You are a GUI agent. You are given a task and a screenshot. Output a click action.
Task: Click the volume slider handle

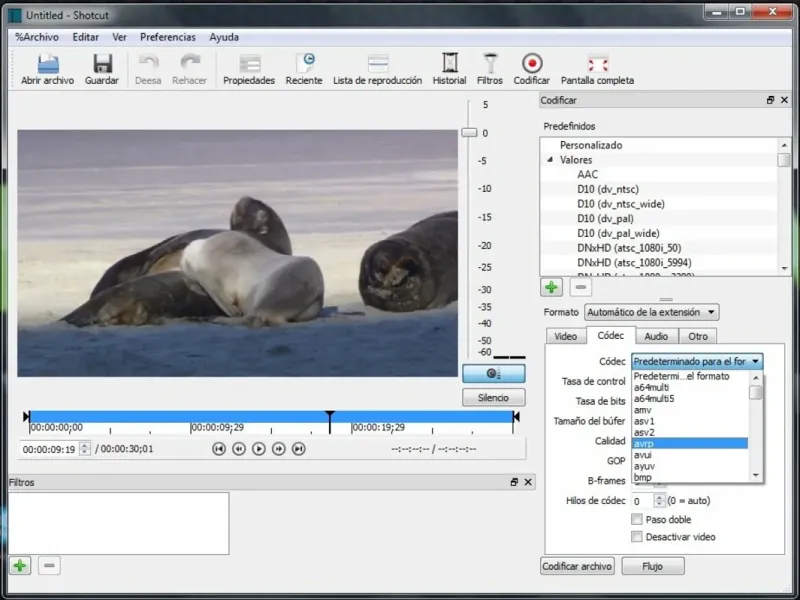[468, 132]
